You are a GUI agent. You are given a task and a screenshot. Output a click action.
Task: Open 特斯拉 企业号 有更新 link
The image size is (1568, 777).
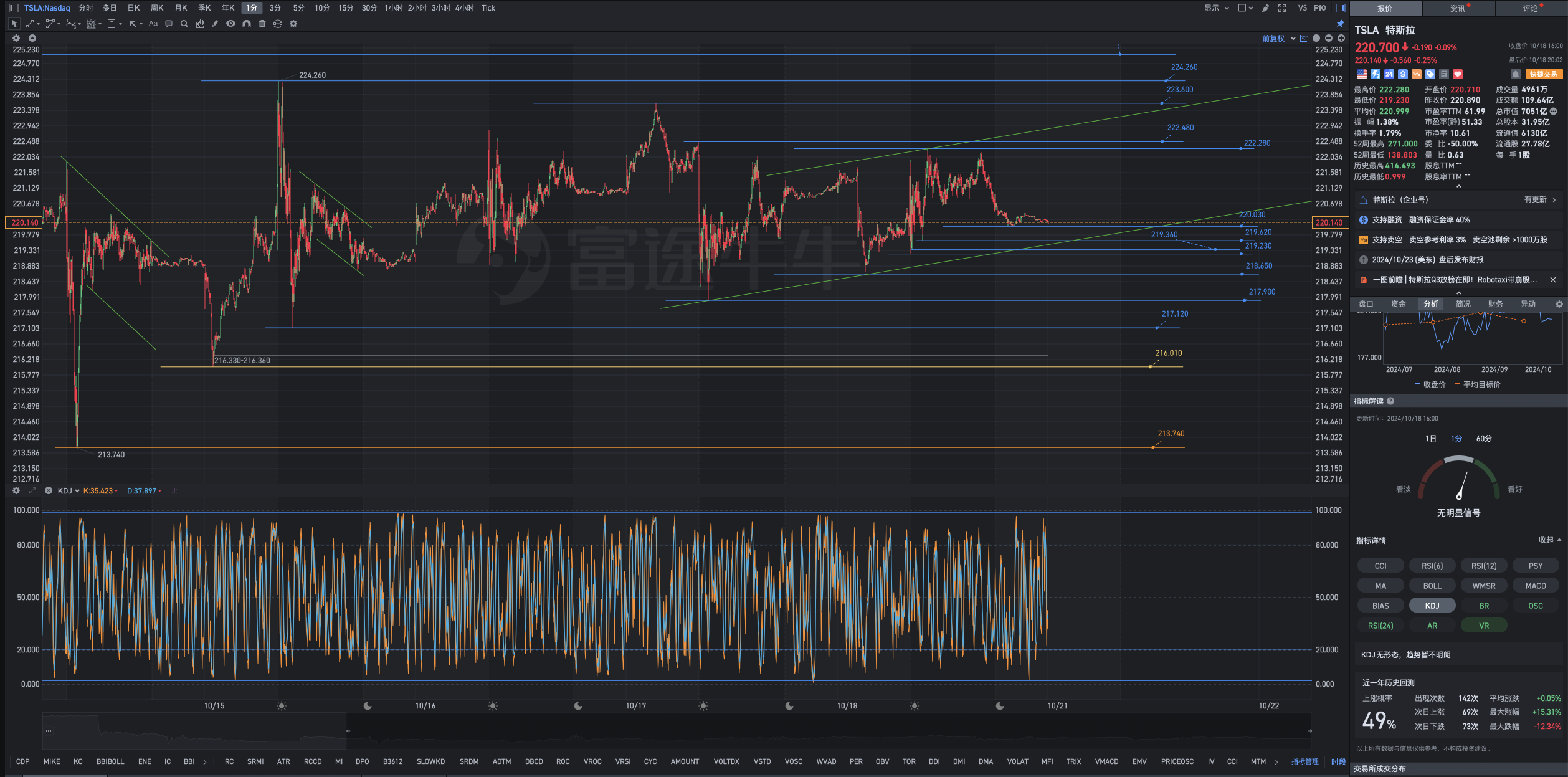click(1458, 200)
